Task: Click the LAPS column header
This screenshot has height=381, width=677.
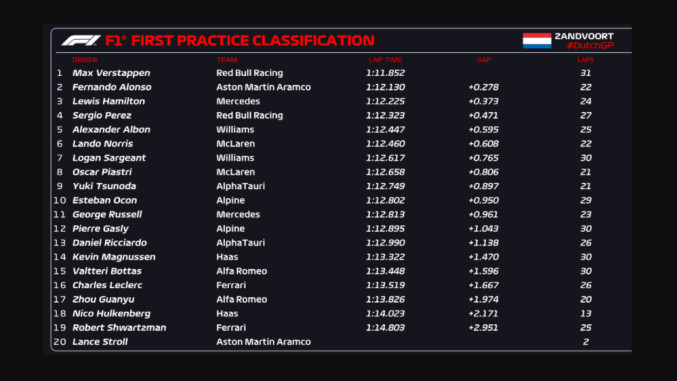Action: (x=585, y=60)
